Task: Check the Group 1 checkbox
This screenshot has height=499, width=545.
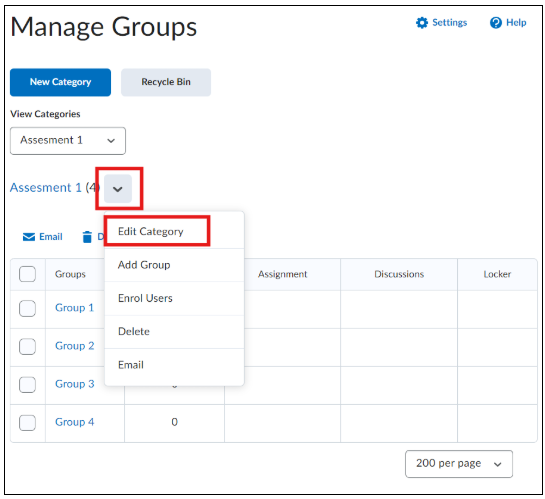Action: coord(27,308)
